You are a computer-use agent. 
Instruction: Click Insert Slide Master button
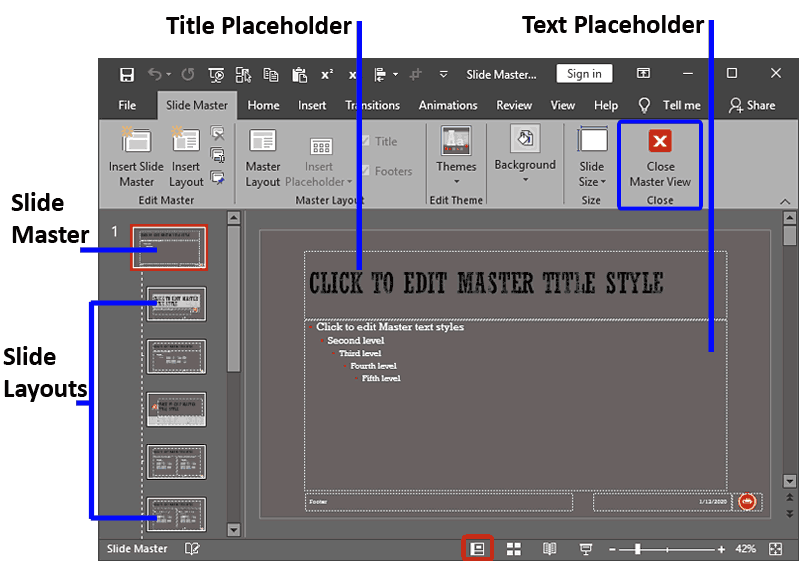click(136, 158)
